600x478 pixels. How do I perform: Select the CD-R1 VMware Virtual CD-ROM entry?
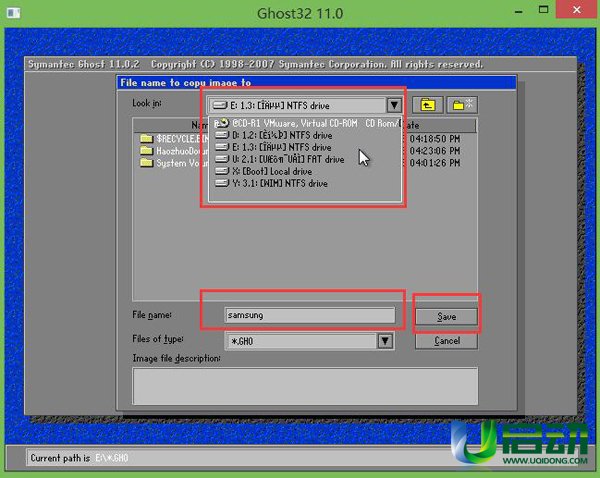point(307,123)
